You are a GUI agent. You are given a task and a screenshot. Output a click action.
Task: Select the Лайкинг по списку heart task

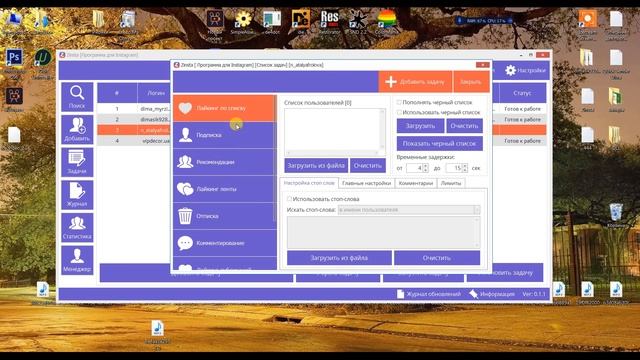click(224, 108)
